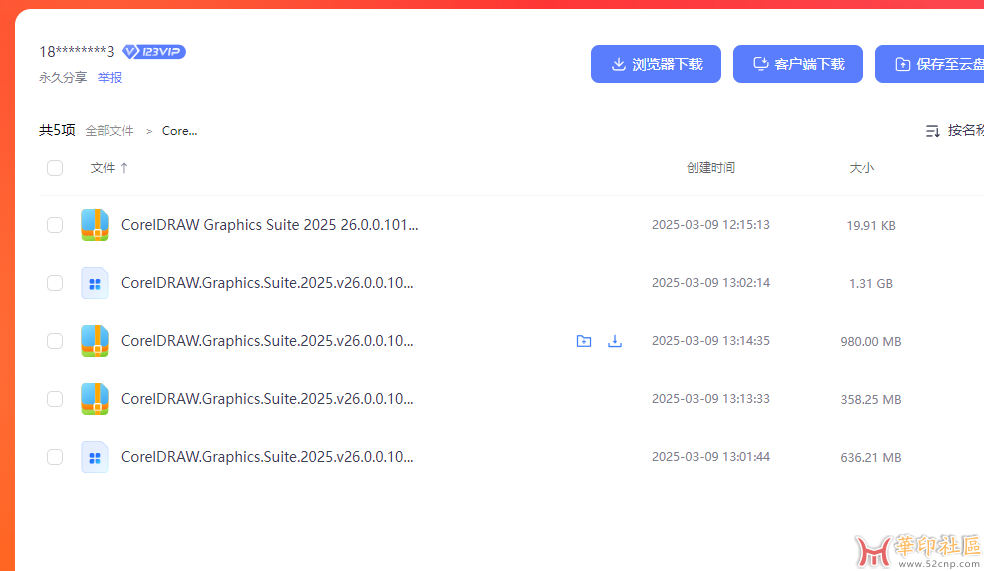Click the date 2025-03-09 12:15:13

coord(710,225)
